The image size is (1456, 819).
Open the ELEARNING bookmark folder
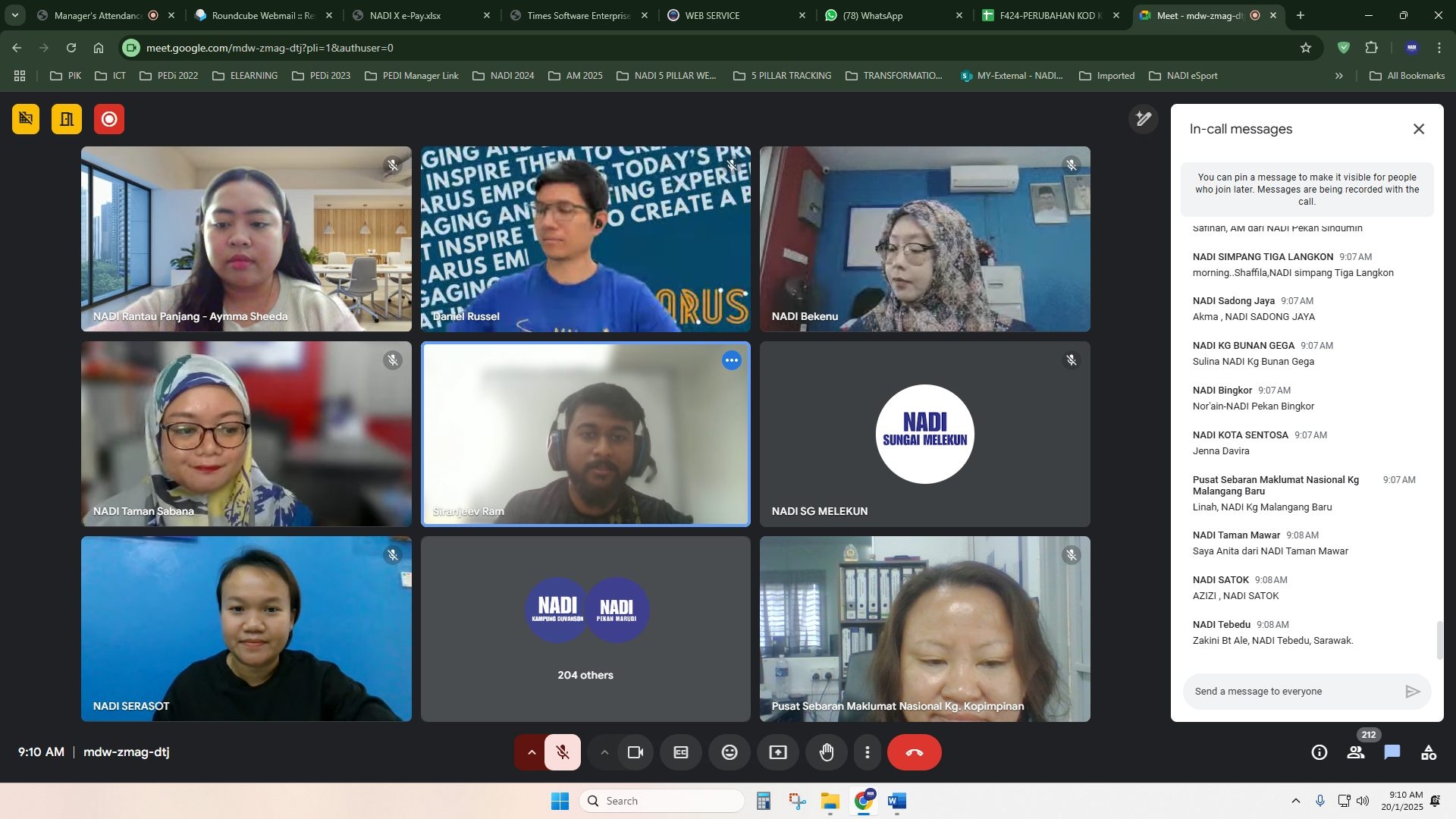point(245,76)
